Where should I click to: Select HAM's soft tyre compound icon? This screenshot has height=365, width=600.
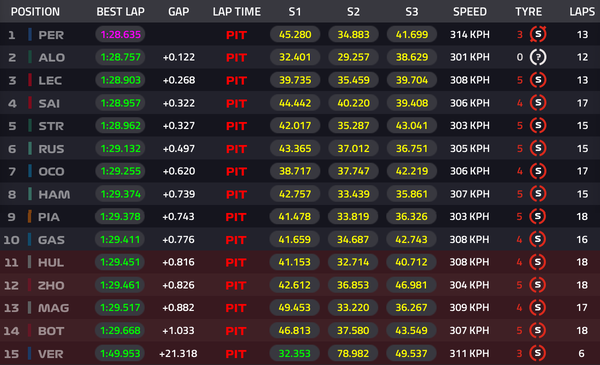coord(538,194)
